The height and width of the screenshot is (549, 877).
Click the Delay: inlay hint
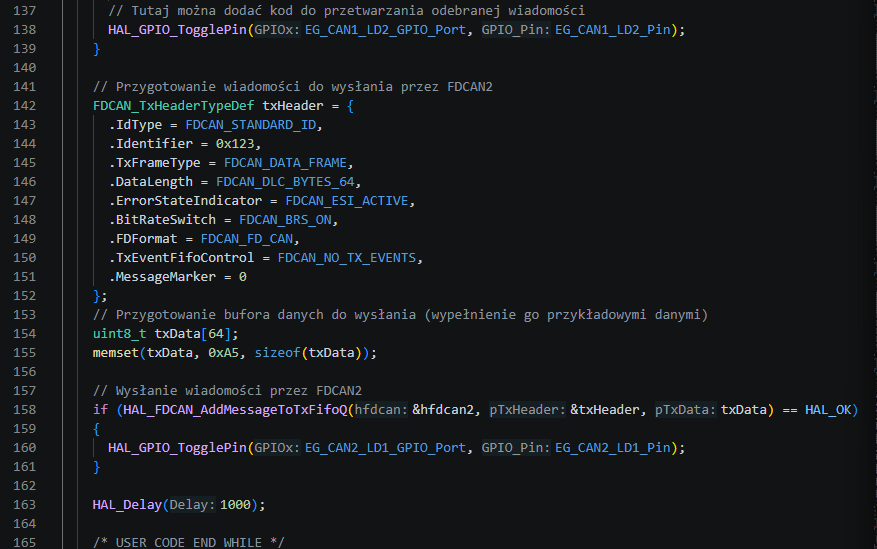[x=192, y=505]
